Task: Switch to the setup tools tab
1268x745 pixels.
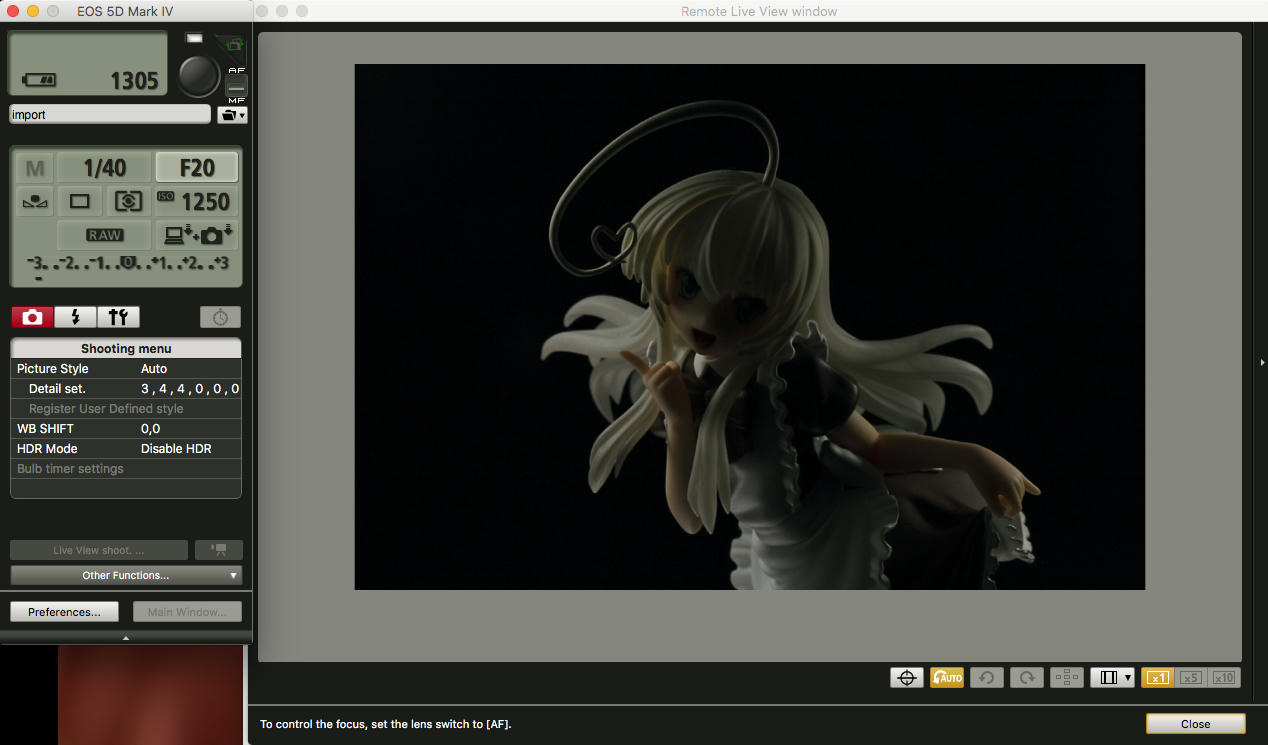Action: (118, 317)
